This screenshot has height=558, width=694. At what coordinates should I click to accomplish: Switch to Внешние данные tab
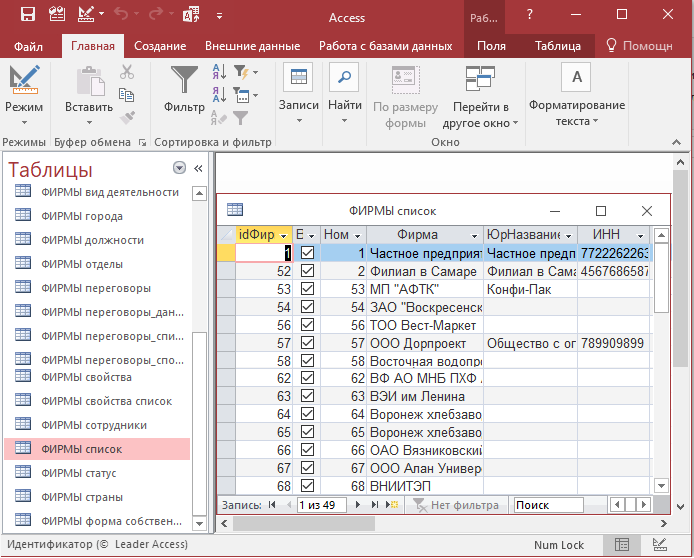(x=252, y=46)
